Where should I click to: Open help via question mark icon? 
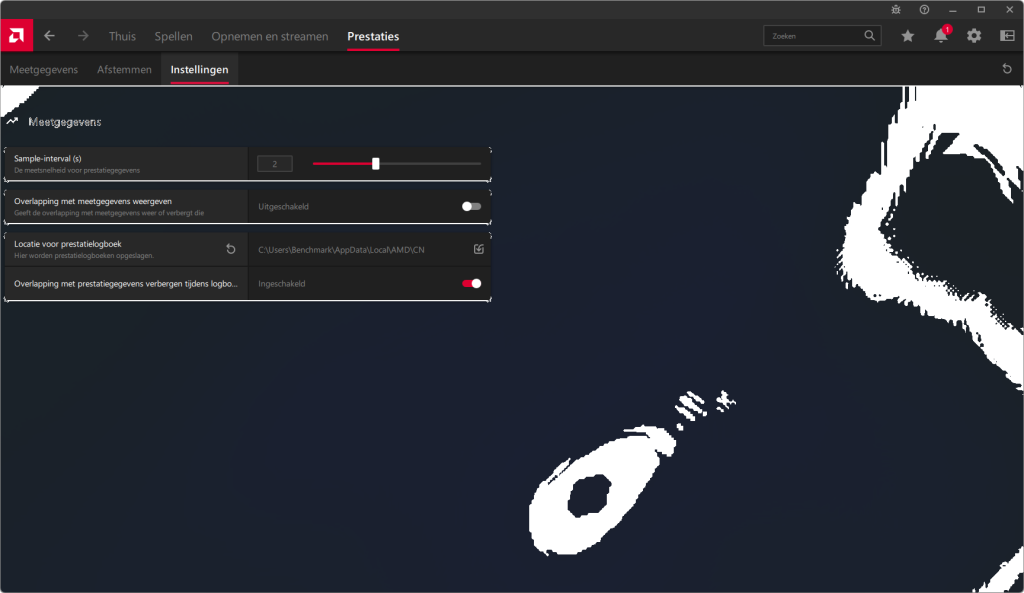924,9
